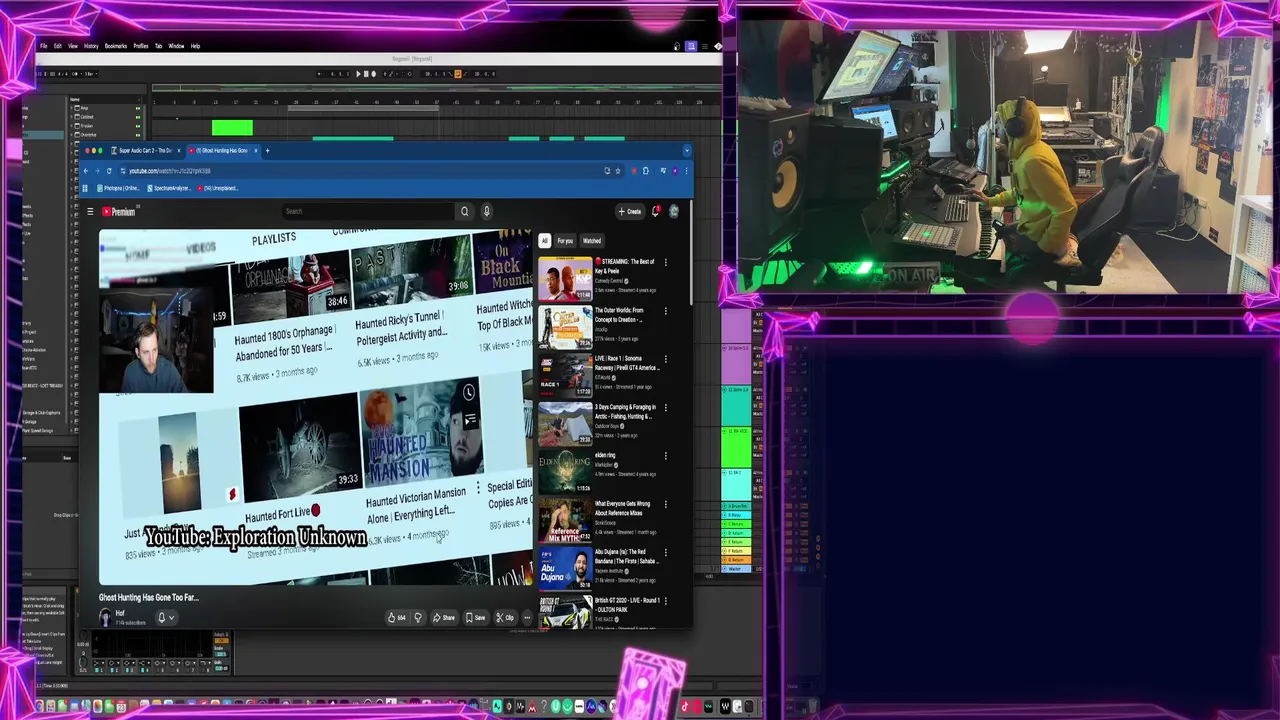
Task: Open History menu in menu bar
Action: tap(91, 46)
